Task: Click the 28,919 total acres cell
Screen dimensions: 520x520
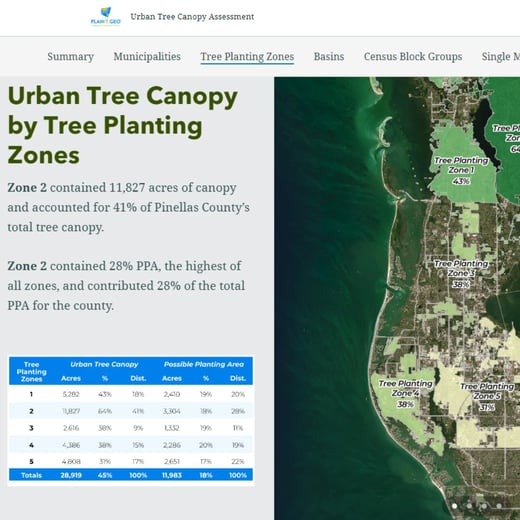Action: [x=71, y=475]
